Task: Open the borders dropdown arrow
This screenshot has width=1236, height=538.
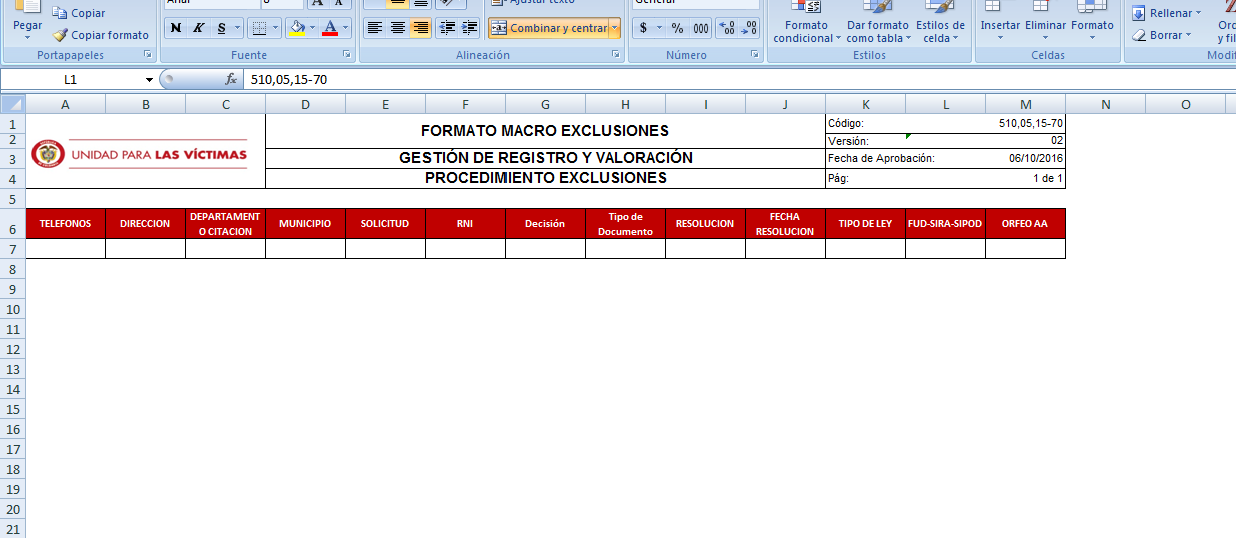Action: [x=276, y=28]
